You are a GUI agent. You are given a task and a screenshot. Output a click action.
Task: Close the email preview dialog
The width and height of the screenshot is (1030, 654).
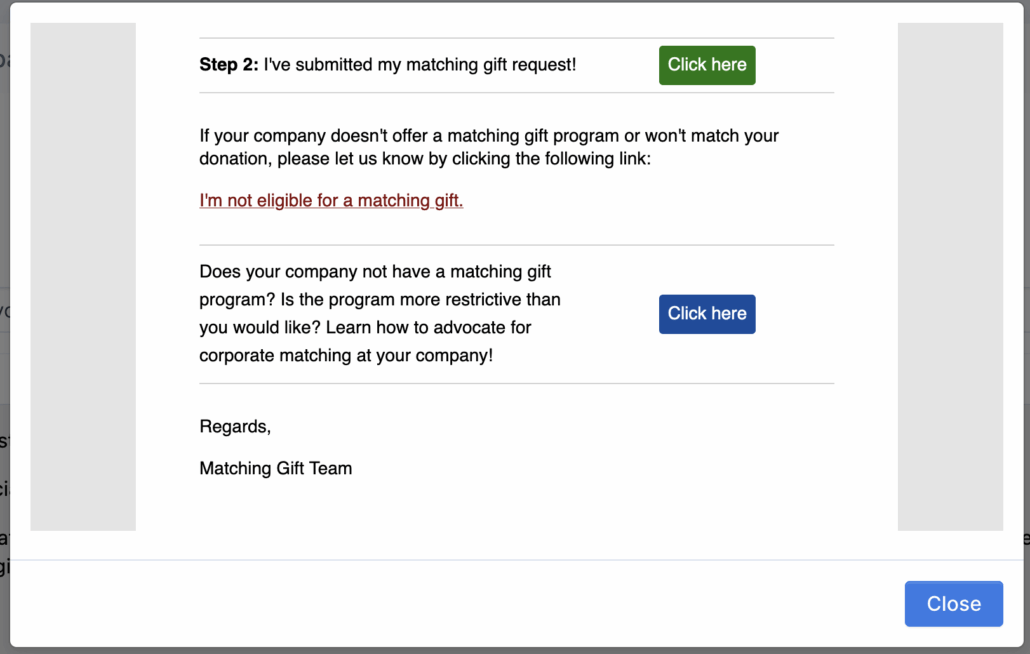pyautogui.click(x=953, y=604)
